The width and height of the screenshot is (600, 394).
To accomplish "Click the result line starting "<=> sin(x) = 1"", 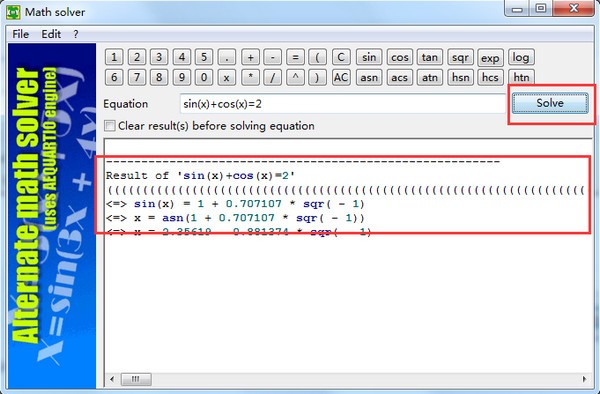I will (x=235, y=204).
